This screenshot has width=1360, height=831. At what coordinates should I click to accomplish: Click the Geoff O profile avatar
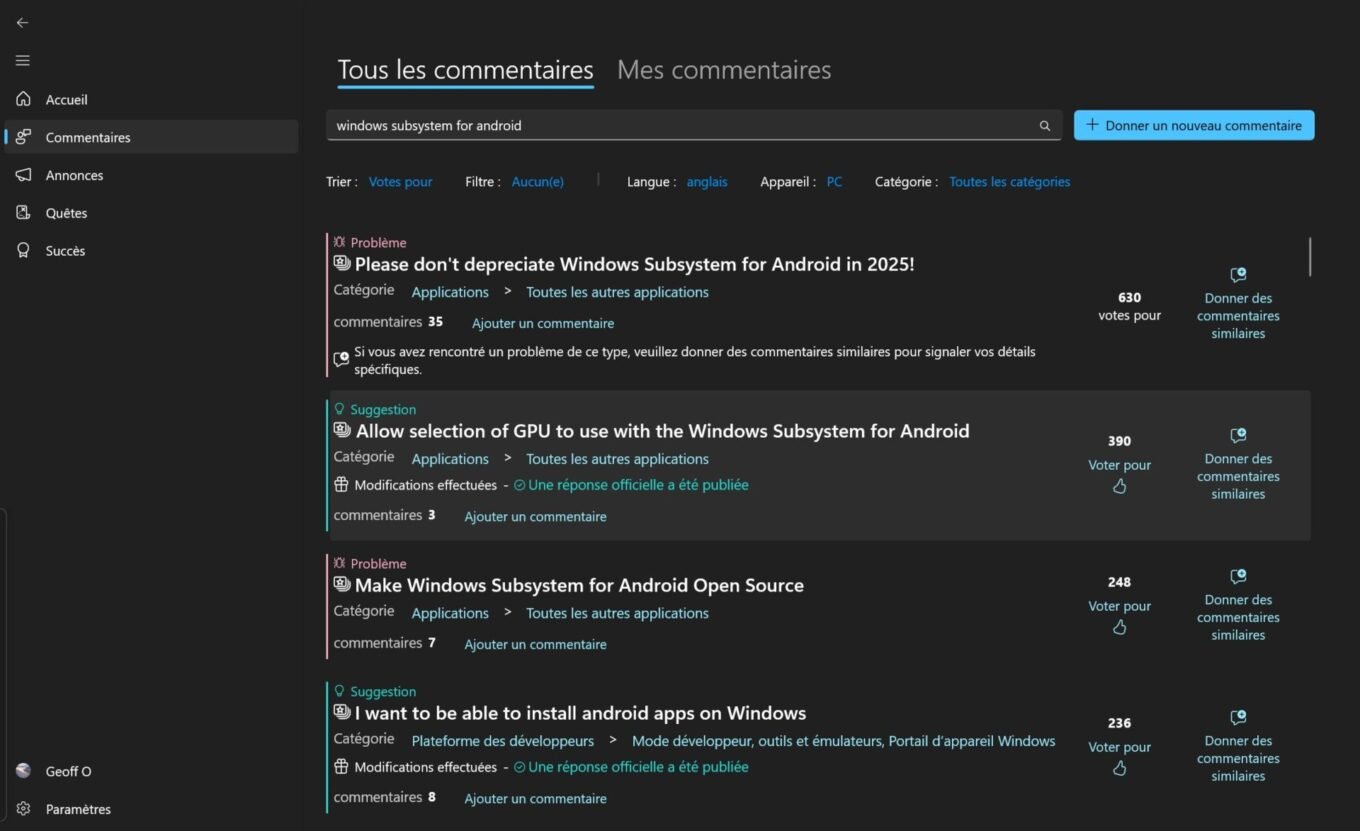pos(23,771)
